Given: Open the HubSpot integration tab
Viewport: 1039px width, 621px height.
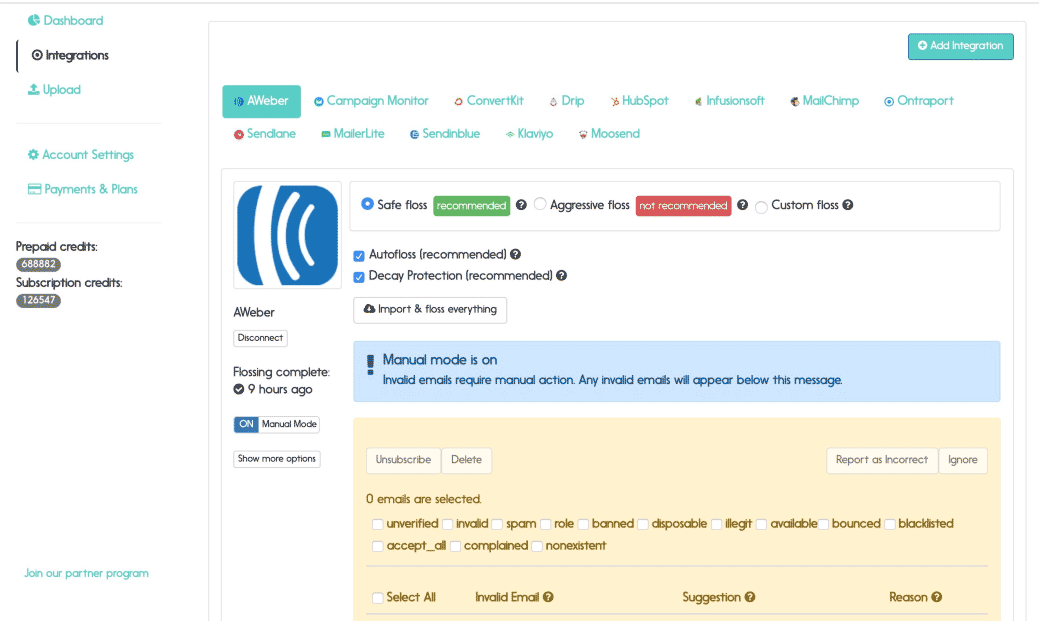Looking at the screenshot, I should pos(639,101).
